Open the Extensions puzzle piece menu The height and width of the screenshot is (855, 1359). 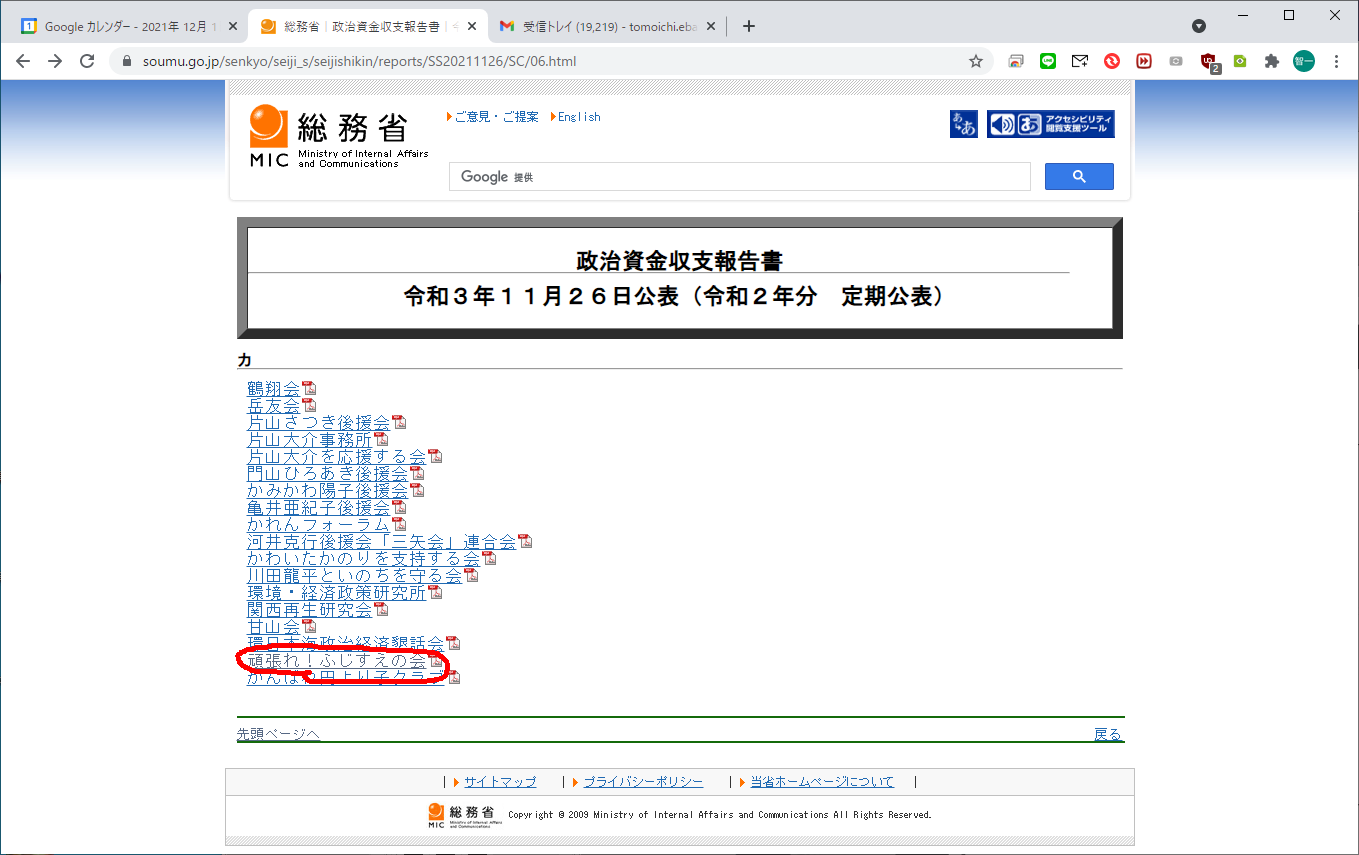click(1271, 61)
